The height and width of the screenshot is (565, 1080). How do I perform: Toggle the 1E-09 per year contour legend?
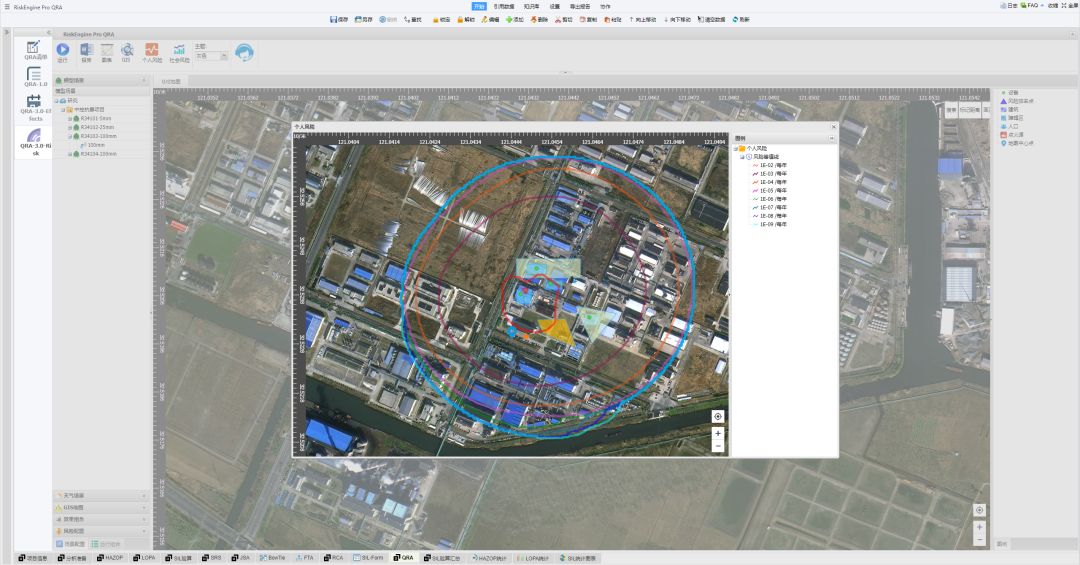(772, 224)
